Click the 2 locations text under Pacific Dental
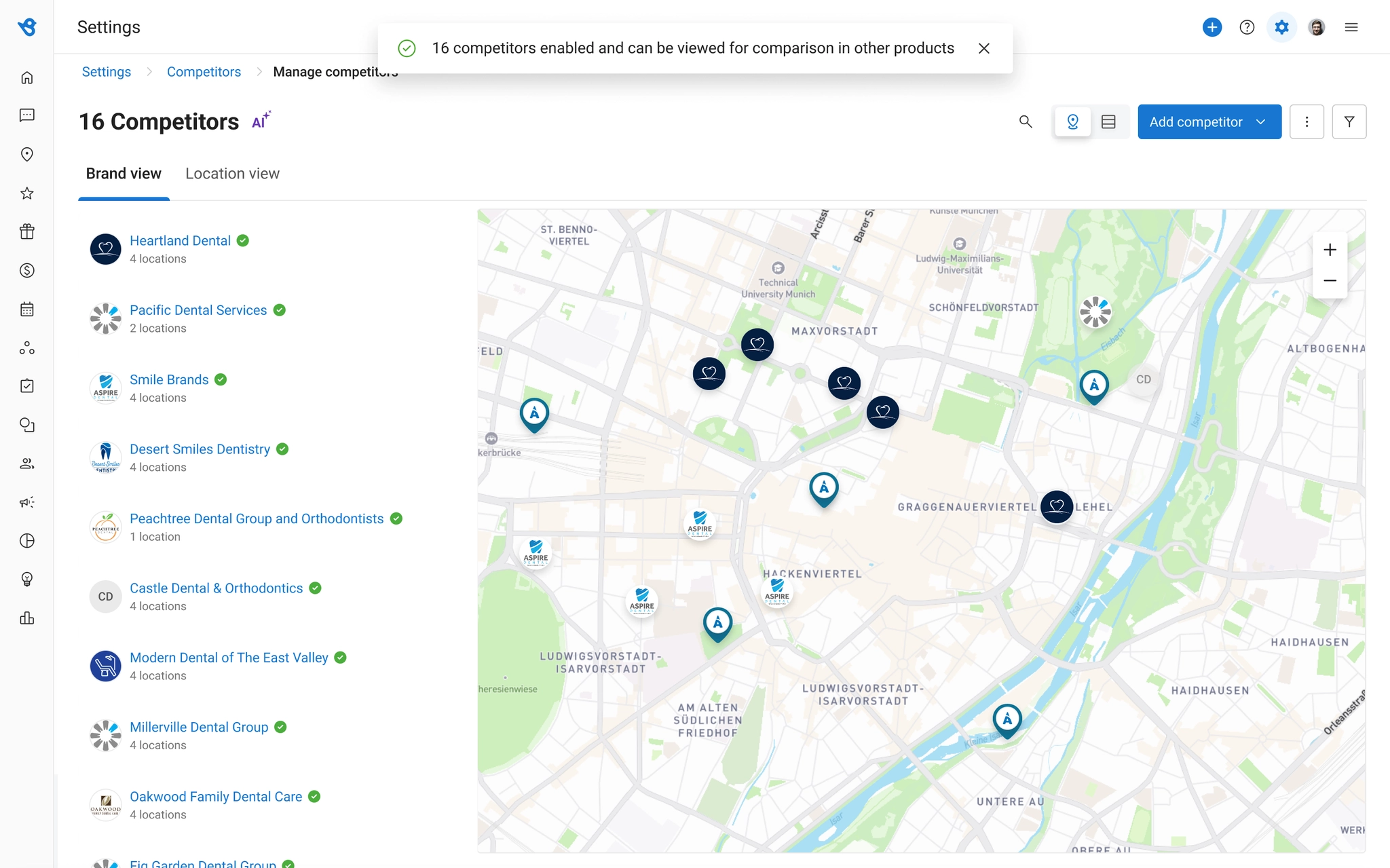 click(x=157, y=328)
